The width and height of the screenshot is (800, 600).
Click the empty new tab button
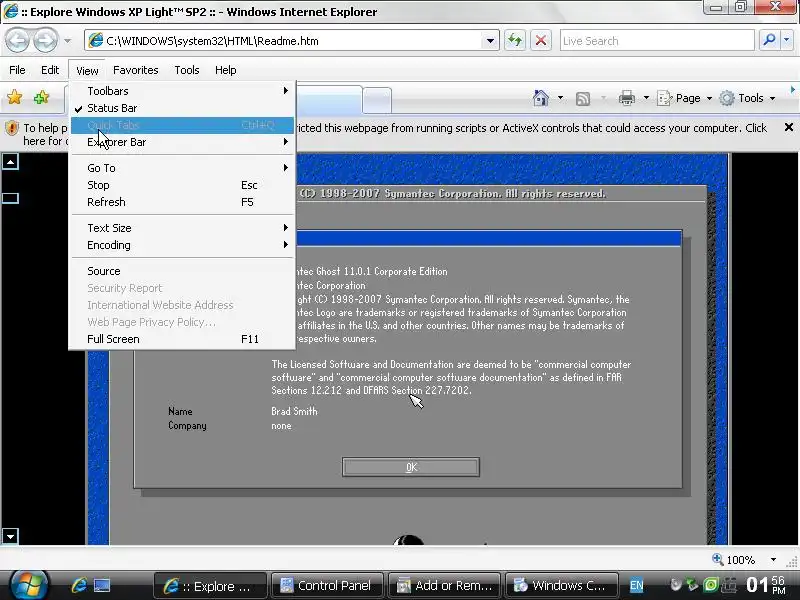click(x=377, y=100)
